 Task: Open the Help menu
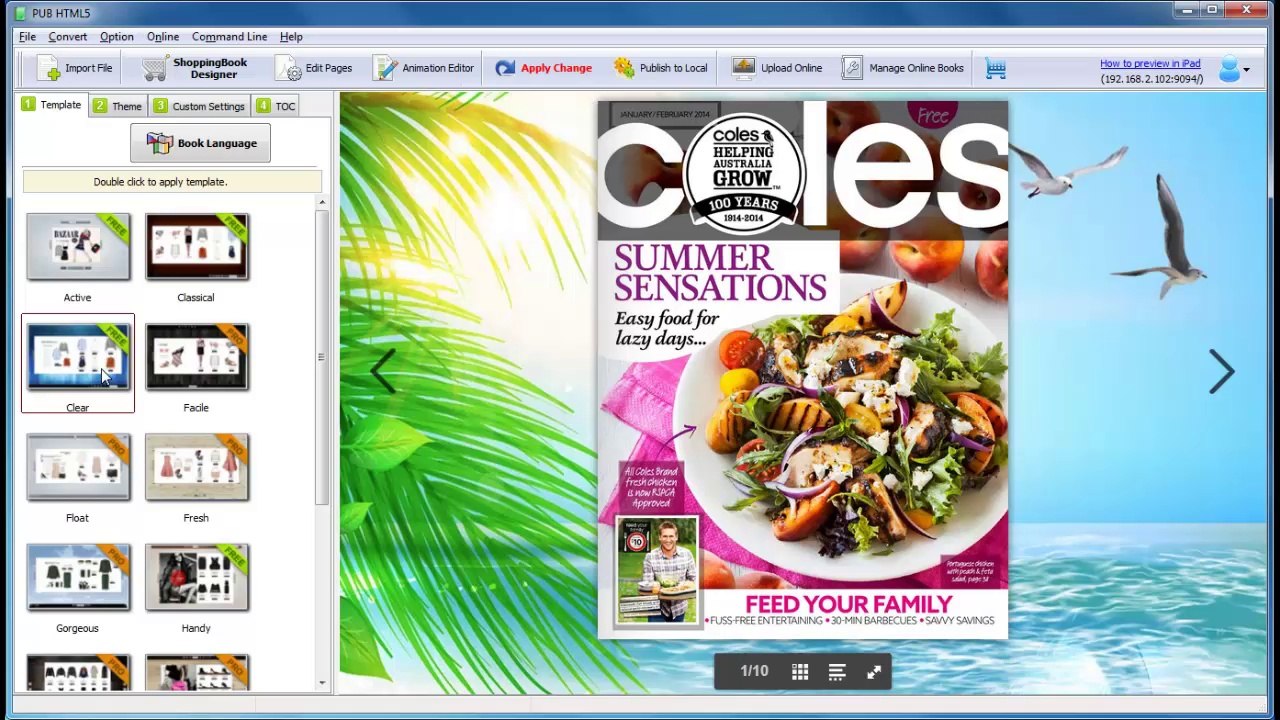291,37
